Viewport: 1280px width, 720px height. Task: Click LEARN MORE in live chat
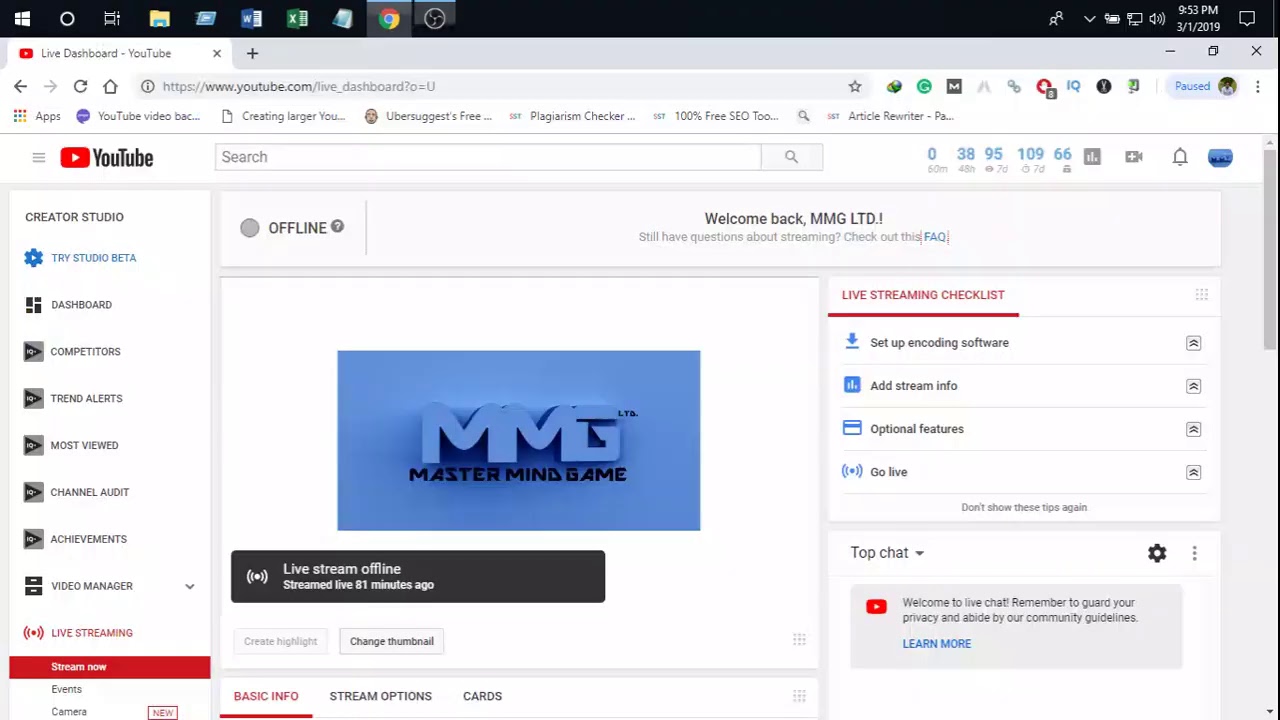937,644
